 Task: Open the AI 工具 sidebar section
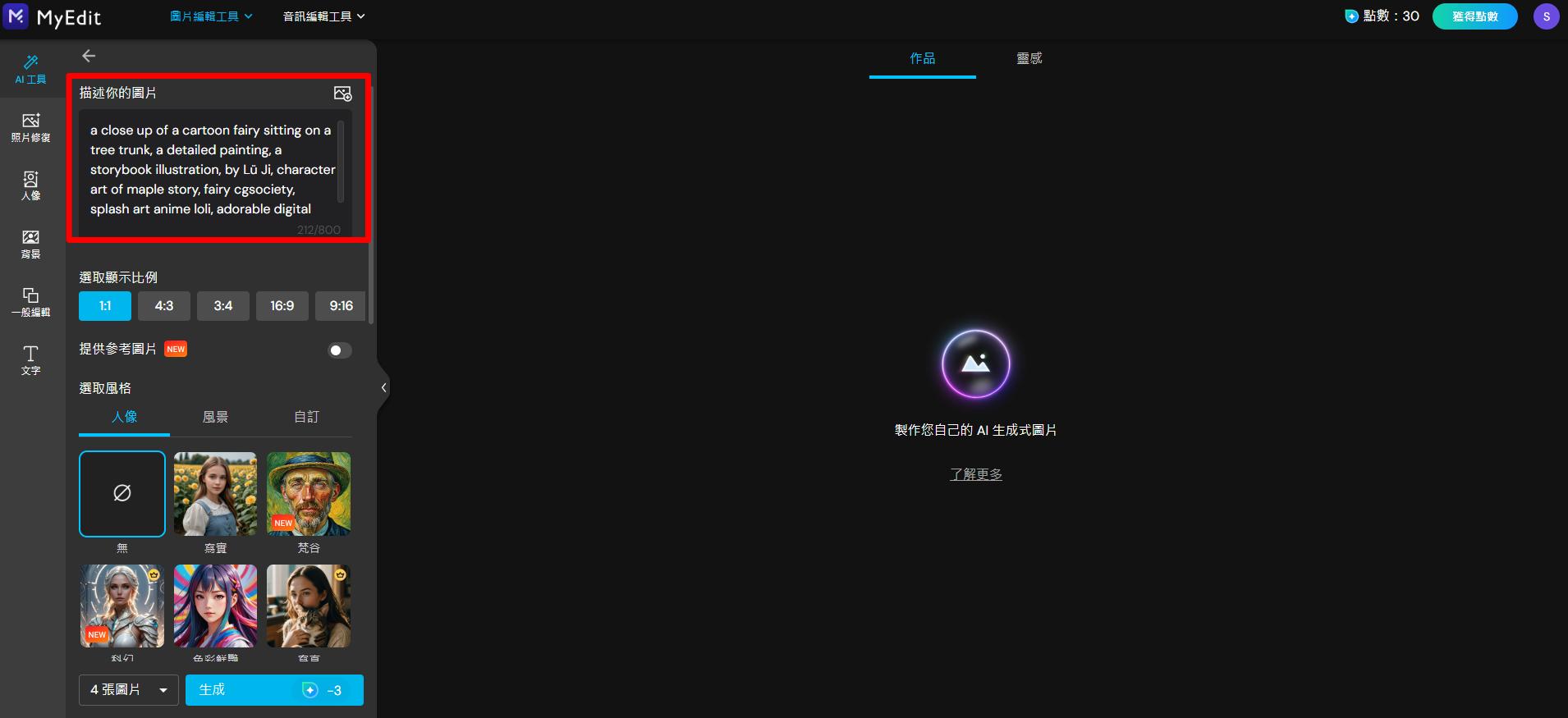(x=31, y=69)
